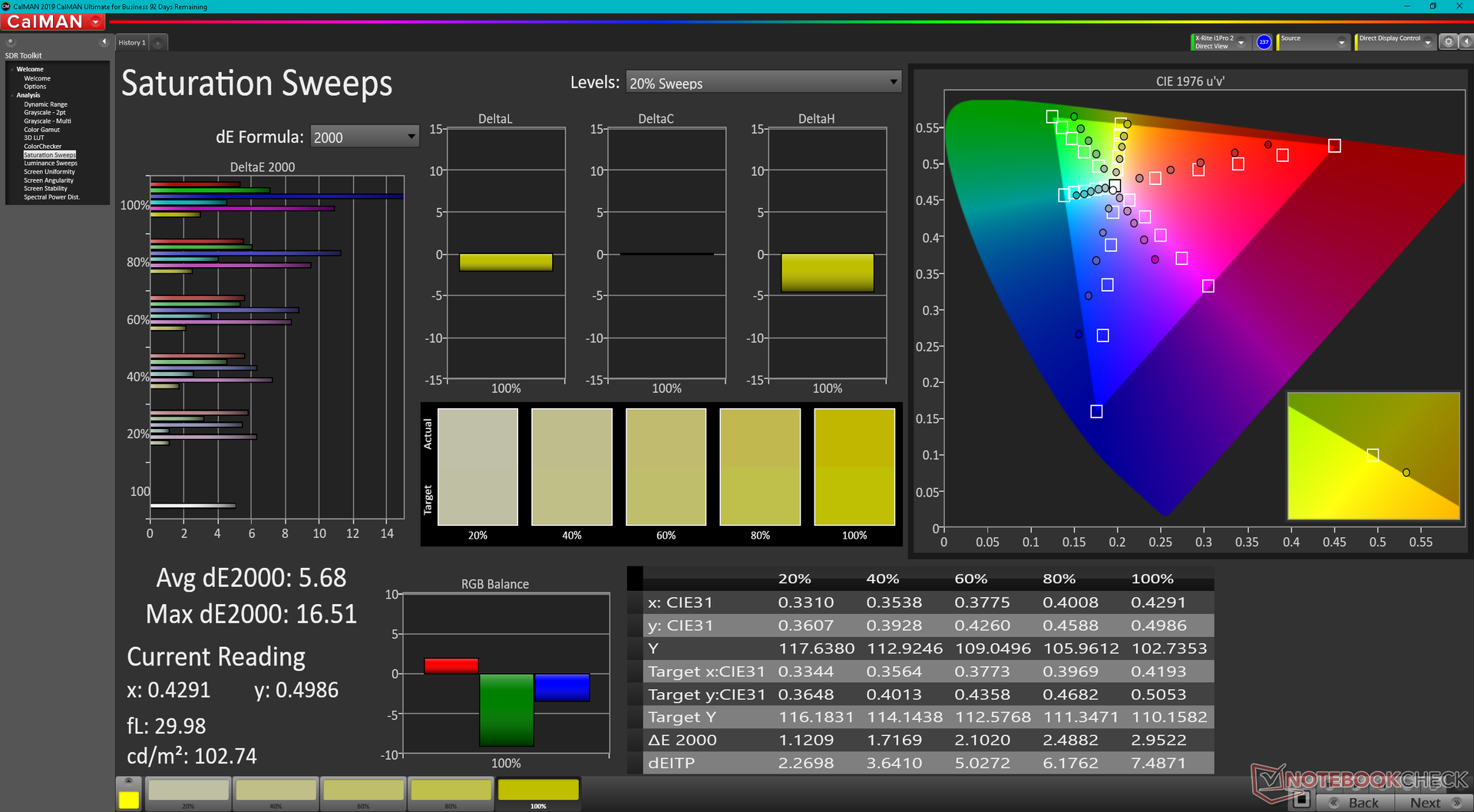This screenshot has height=812, width=1474.
Task: Add a new history tab with plus
Action: pyautogui.click(x=158, y=43)
